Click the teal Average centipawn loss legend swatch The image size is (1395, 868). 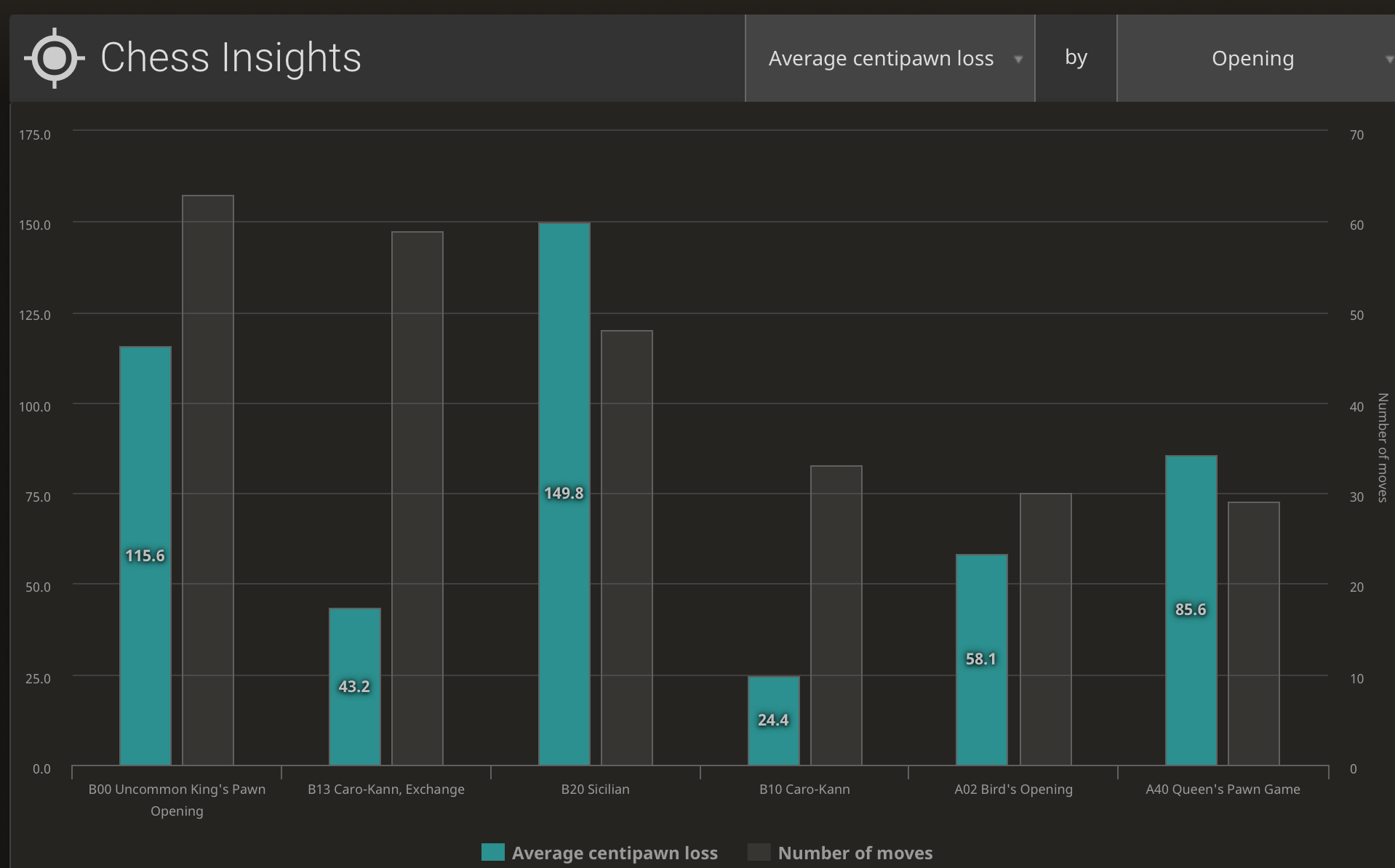[x=493, y=852]
